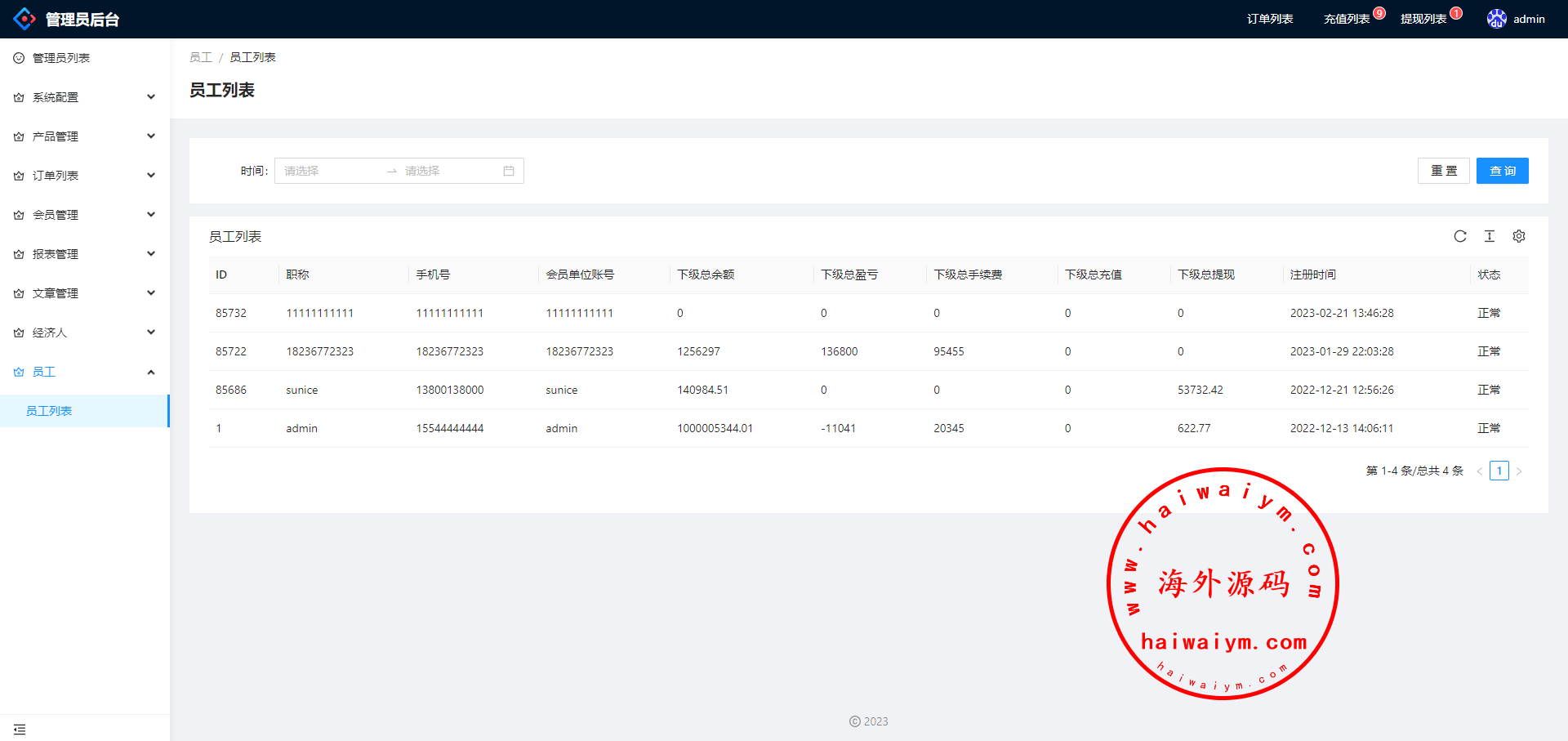Click the admin avatar icon
1568x741 pixels.
pos(1496,19)
